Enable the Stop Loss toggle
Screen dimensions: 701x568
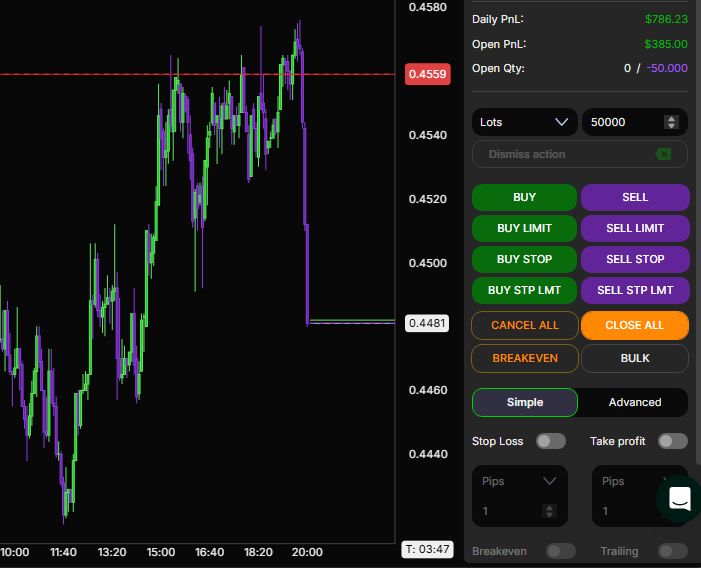pos(551,441)
